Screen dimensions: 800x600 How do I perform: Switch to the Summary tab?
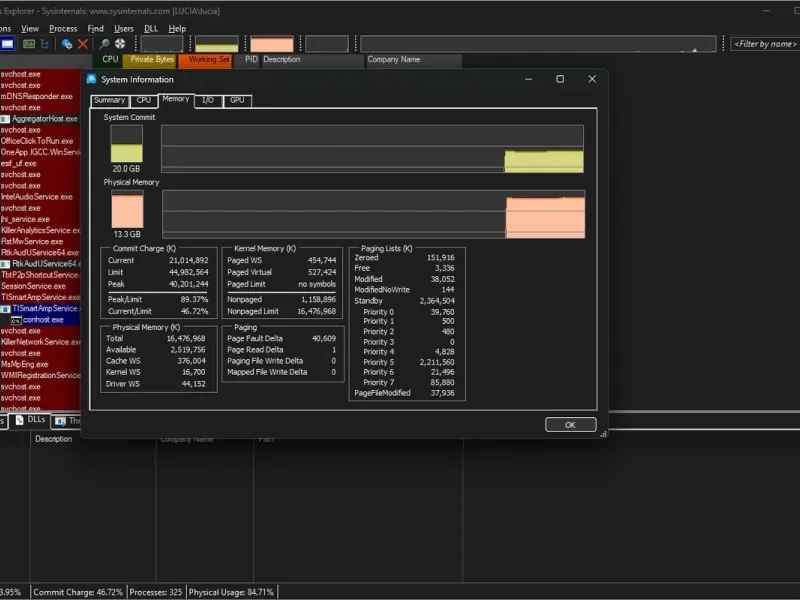(109, 100)
